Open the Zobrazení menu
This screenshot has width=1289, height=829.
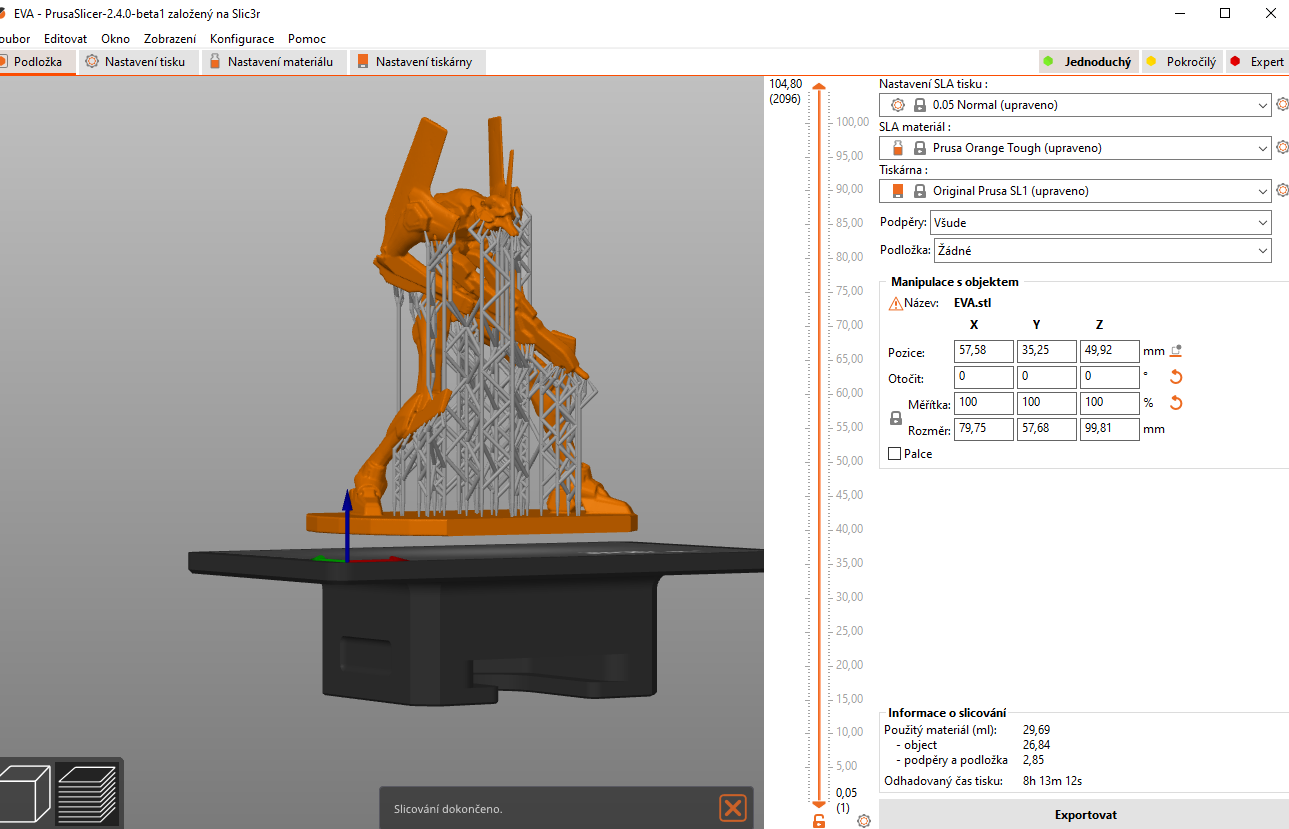tap(170, 39)
